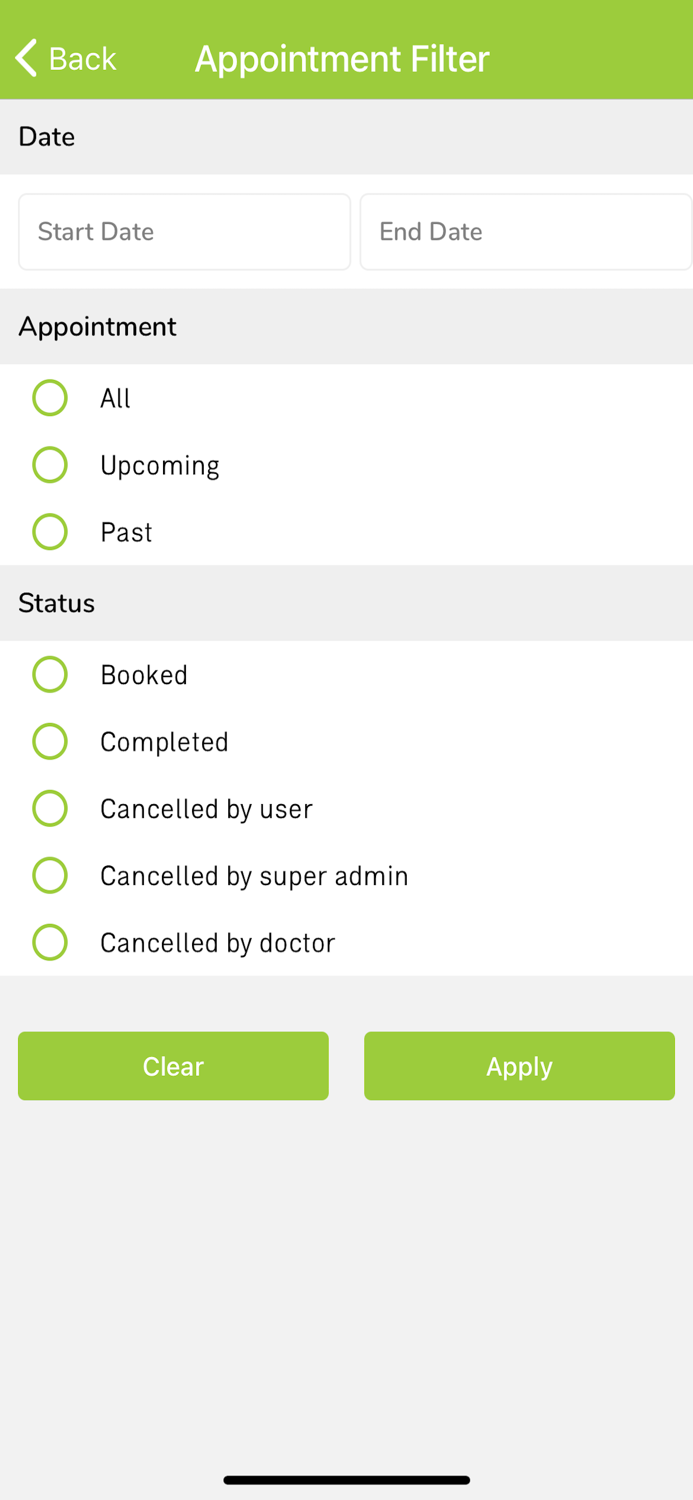
Task: Apply the appointment filters
Action: point(519,1066)
